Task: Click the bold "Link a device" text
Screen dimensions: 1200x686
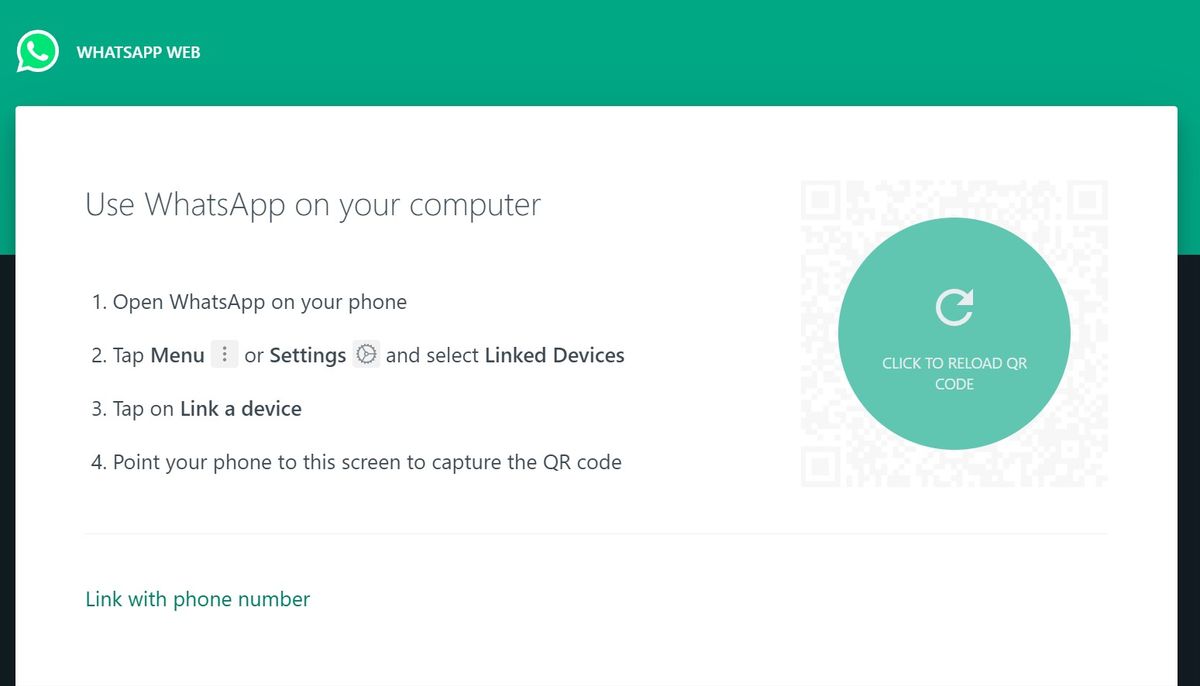Action: 241,409
